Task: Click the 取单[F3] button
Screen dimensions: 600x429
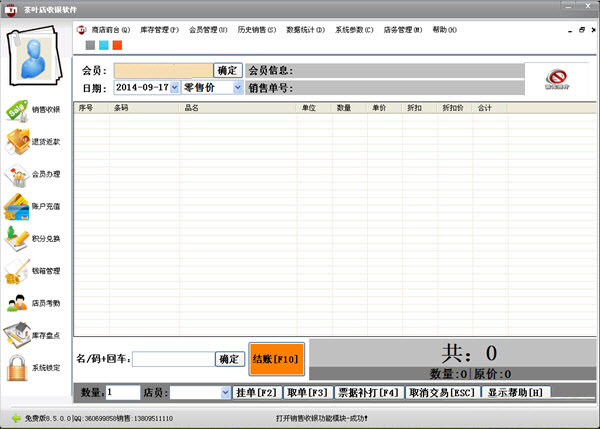Action: [308, 392]
